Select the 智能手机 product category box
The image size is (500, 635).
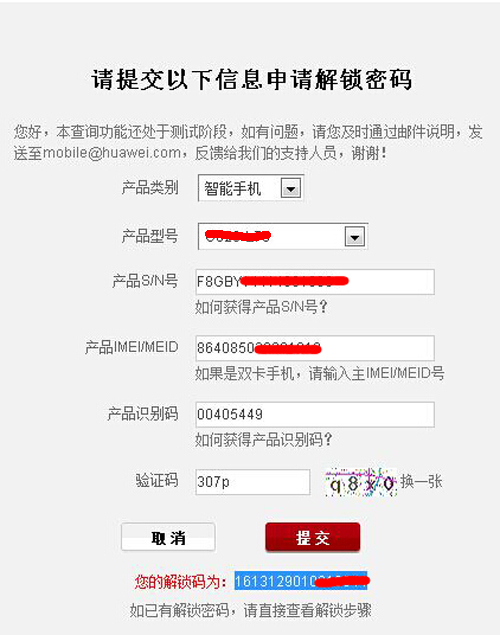[251, 188]
